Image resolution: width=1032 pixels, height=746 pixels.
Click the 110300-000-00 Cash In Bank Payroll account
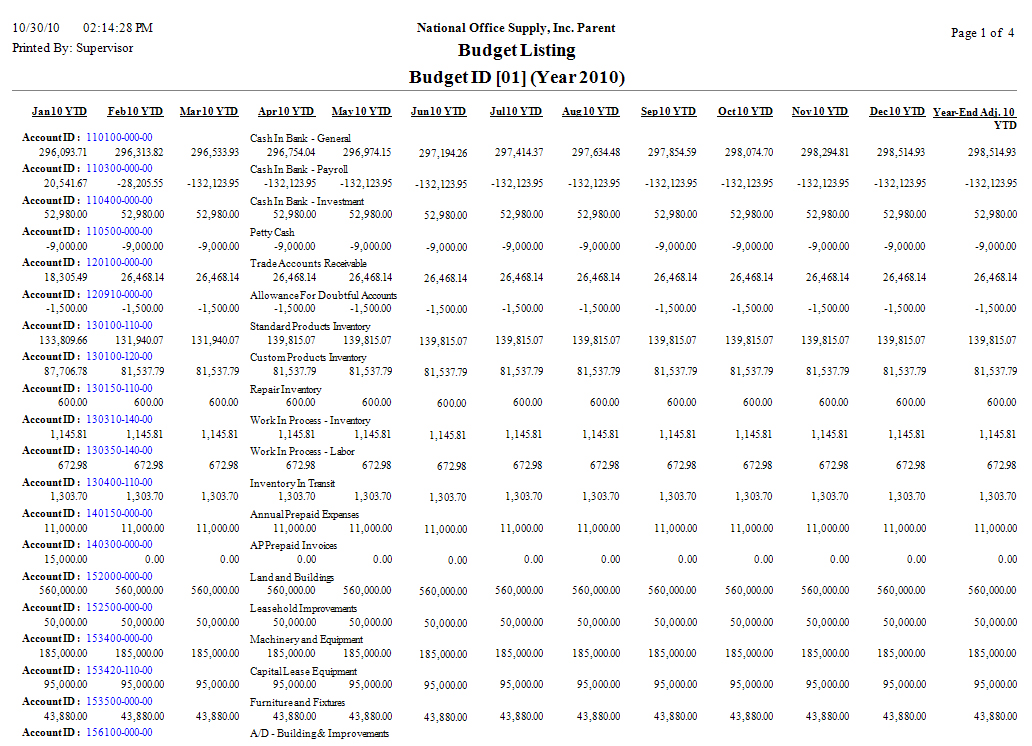[x=119, y=169]
